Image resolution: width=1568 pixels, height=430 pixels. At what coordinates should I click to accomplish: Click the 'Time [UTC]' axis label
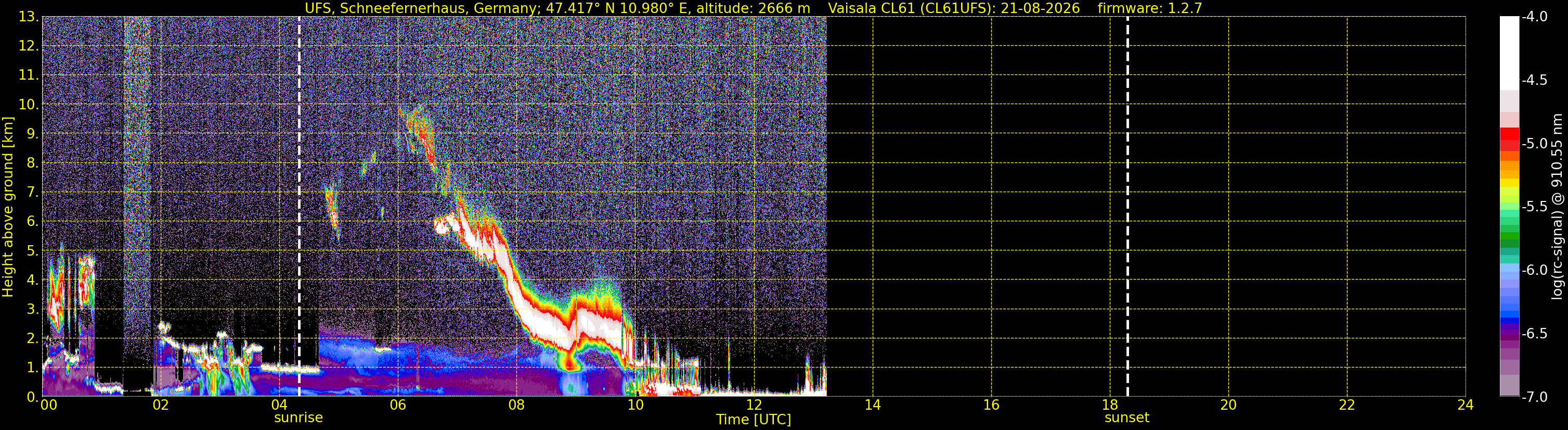click(x=754, y=420)
